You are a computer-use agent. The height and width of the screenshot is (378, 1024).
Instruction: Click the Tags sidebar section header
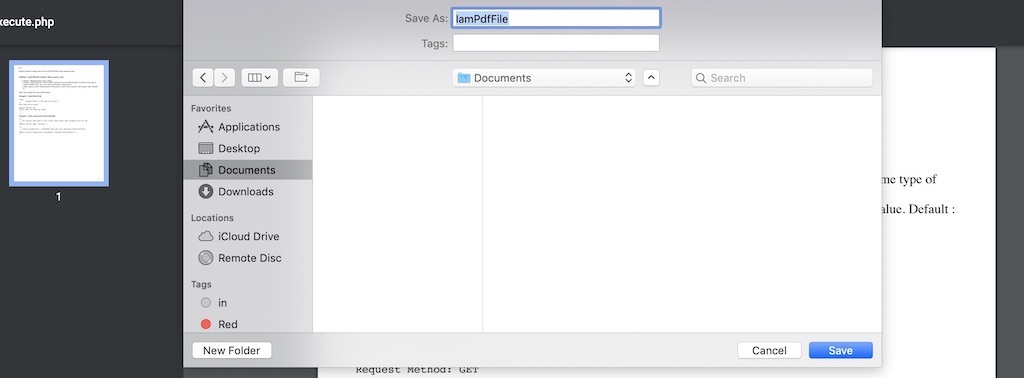pos(201,285)
